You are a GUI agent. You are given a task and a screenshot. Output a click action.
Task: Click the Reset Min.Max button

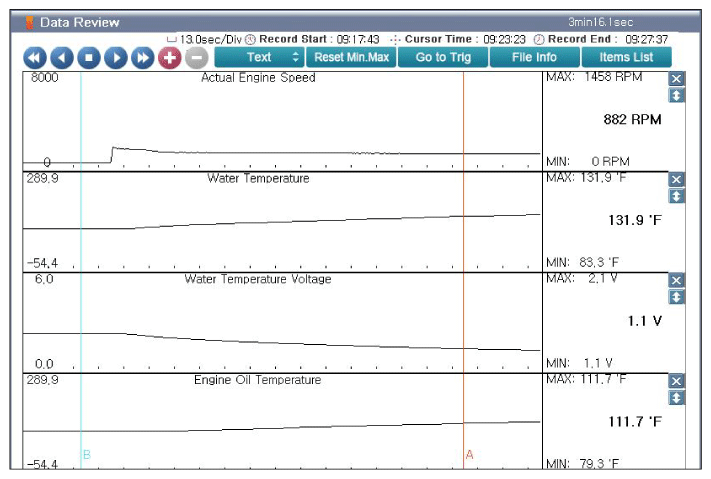tap(351, 57)
